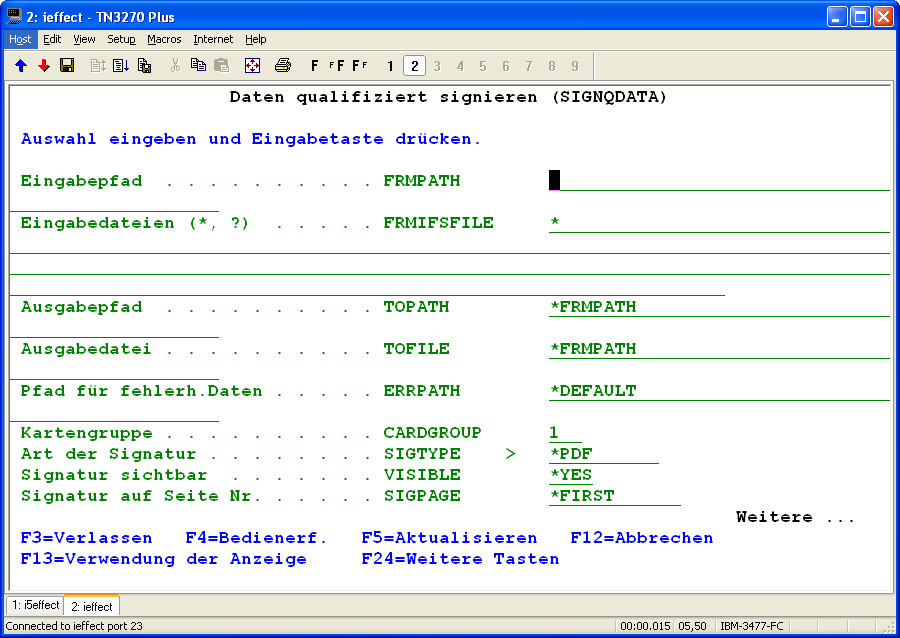Click the F3=Verlassen function key text
Screen dimensions: 900x638
pos(86,538)
